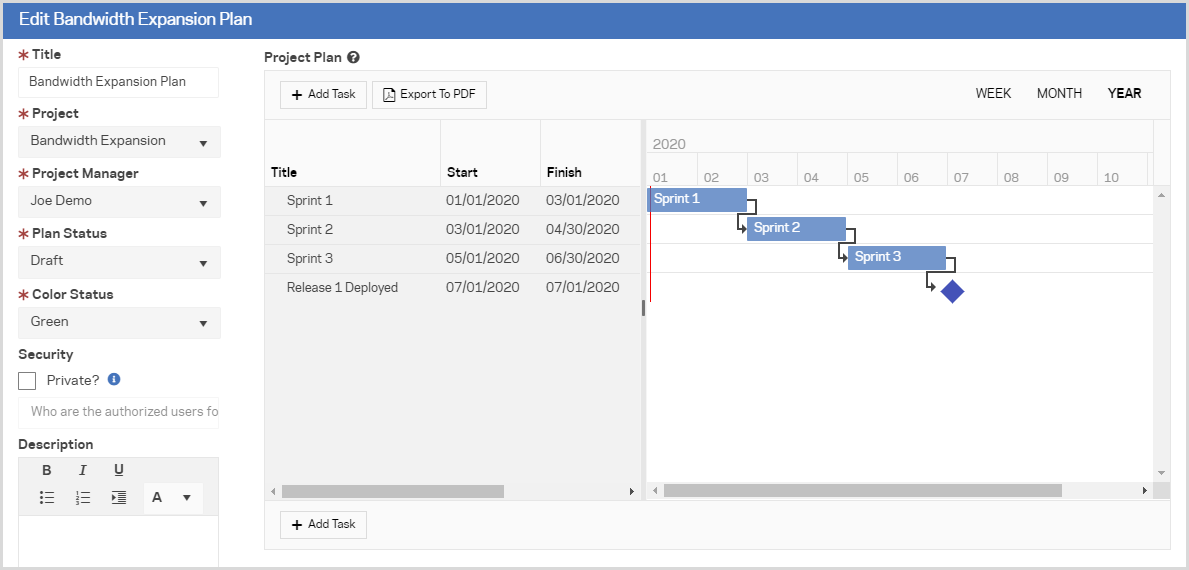Insert a bulleted list in Description
1189x570 pixels.
[47, 497]
